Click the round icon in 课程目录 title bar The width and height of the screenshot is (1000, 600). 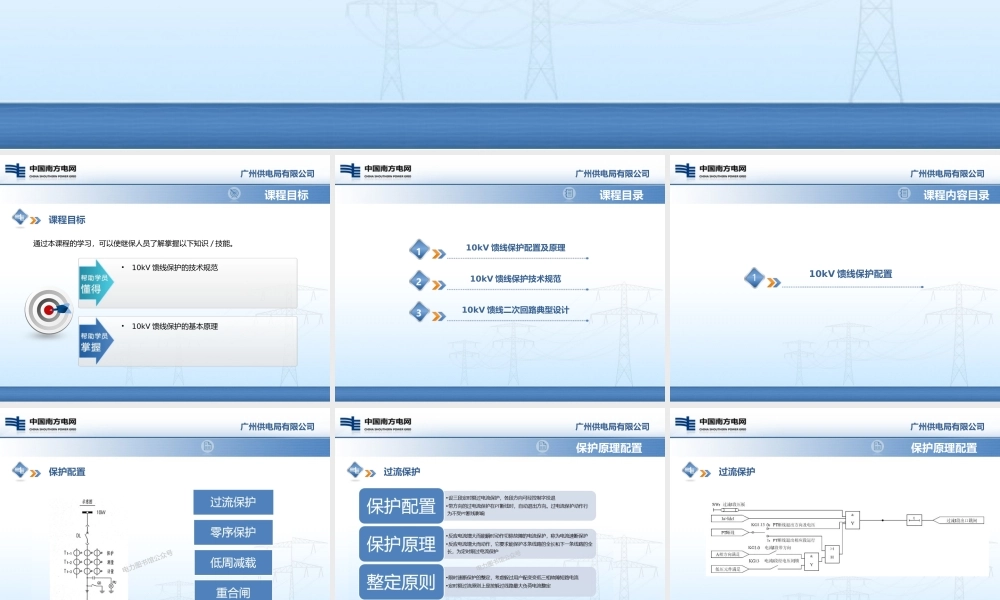coord(567,195)
